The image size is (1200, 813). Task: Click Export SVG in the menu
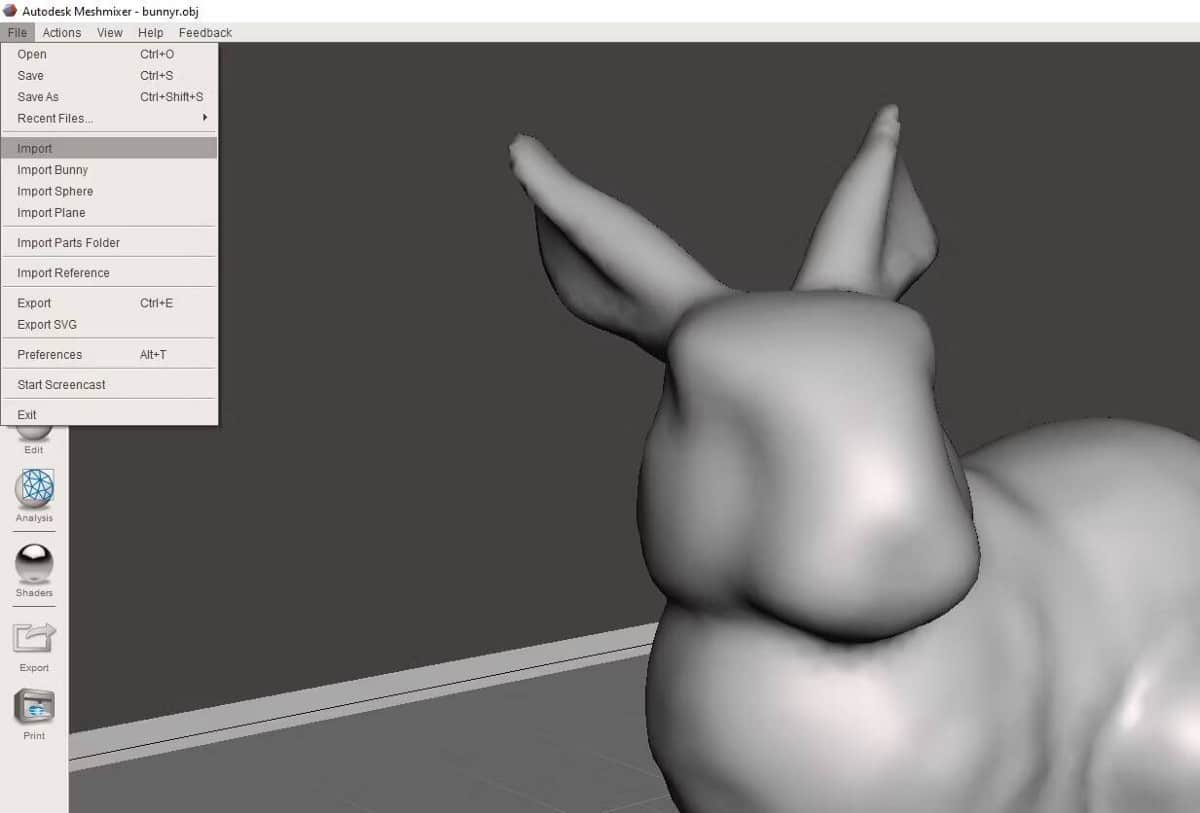tap(109, 324)
